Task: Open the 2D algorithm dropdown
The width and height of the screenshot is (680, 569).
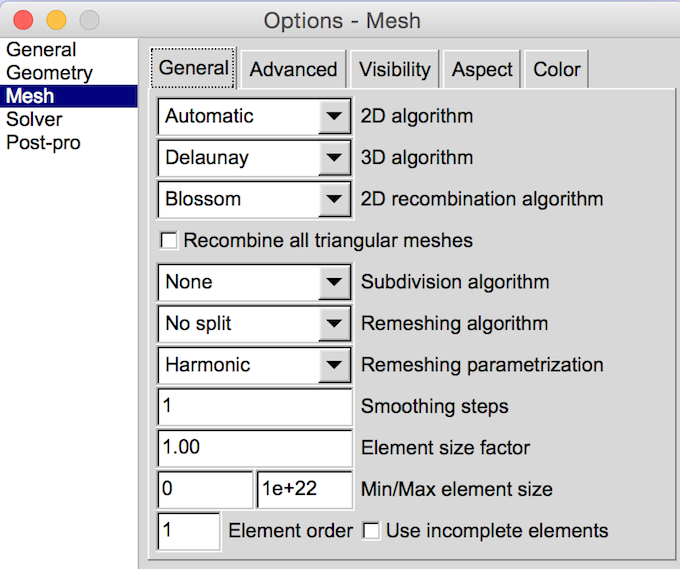Action: pos(255,116)
